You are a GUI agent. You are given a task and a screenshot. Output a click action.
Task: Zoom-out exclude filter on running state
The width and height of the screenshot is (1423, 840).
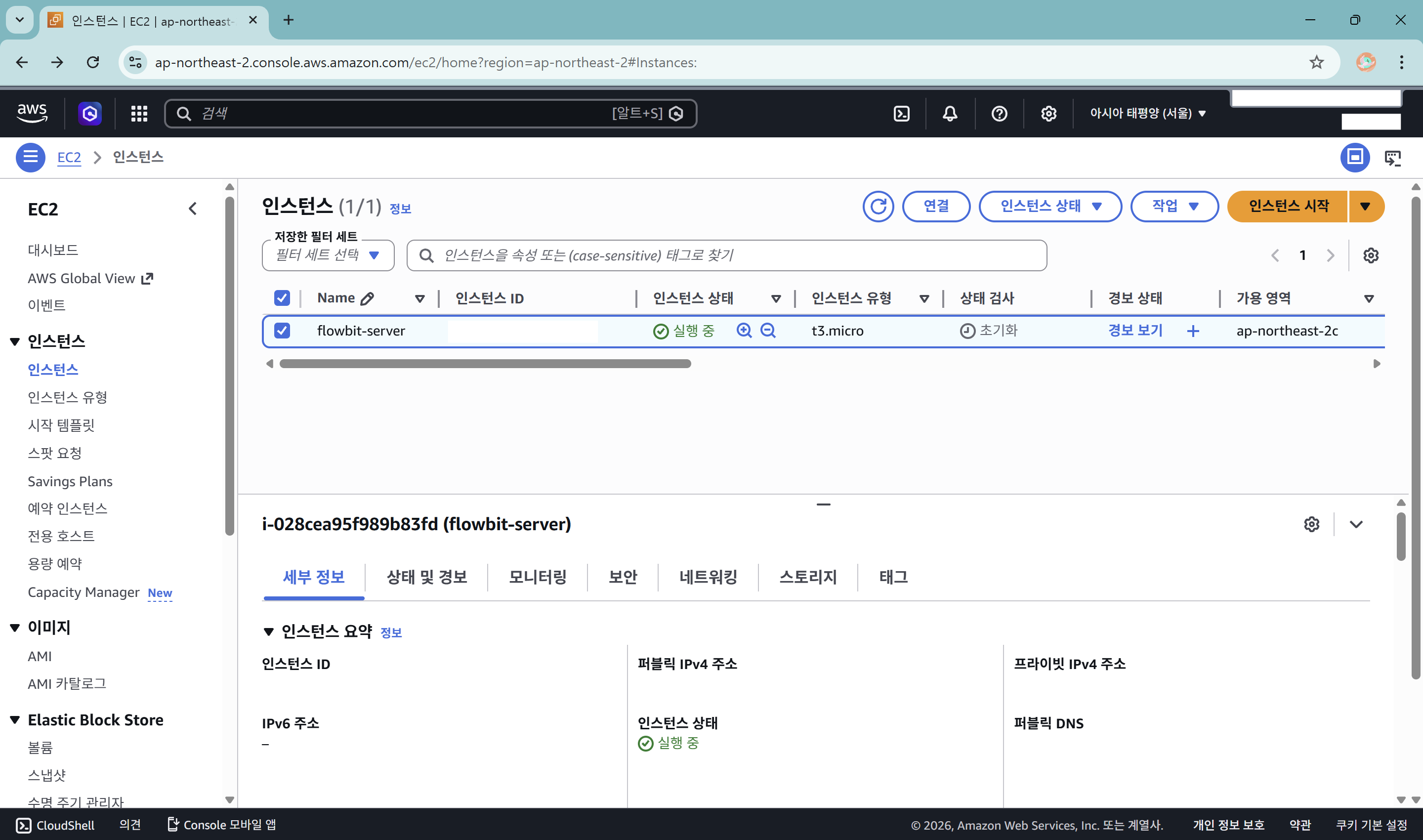(x=768, y=331)
